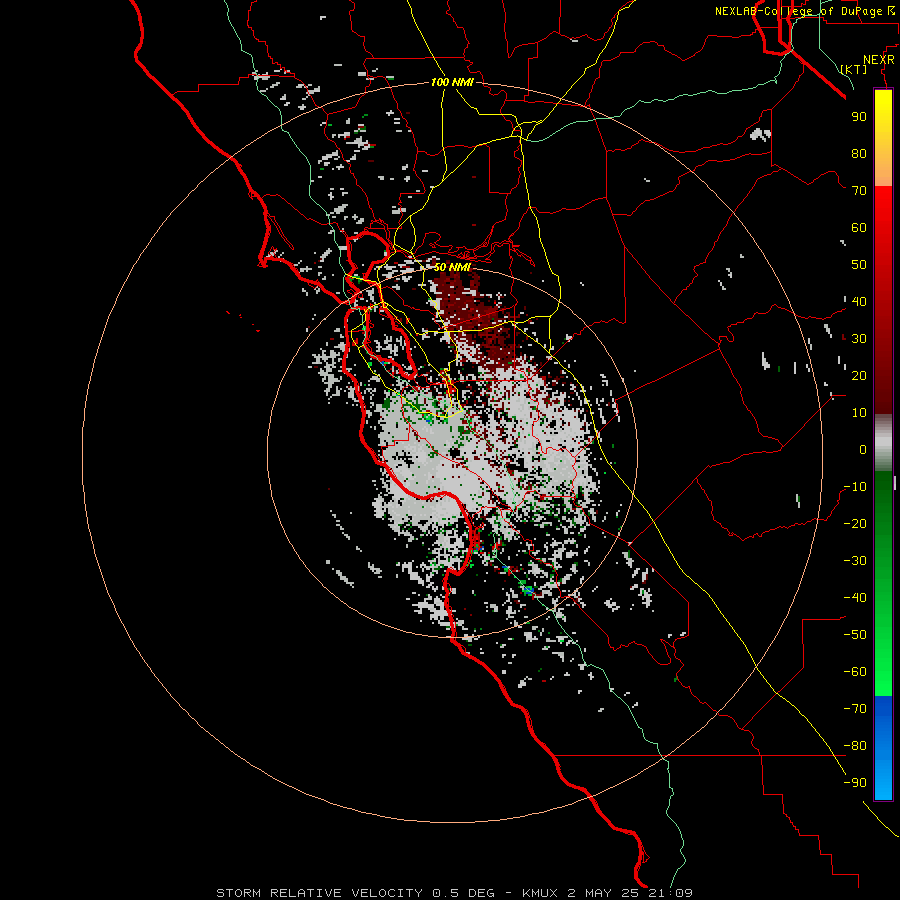Click the -60 value on velocity scale
Viewport: 900px width, 900px height.
(855, 672)
